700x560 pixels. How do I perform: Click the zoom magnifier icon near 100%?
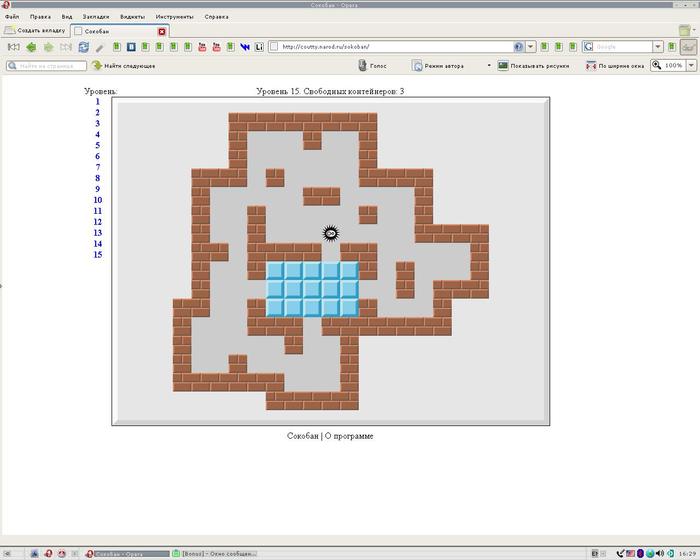pyautogui.click(x=656, y=65)
